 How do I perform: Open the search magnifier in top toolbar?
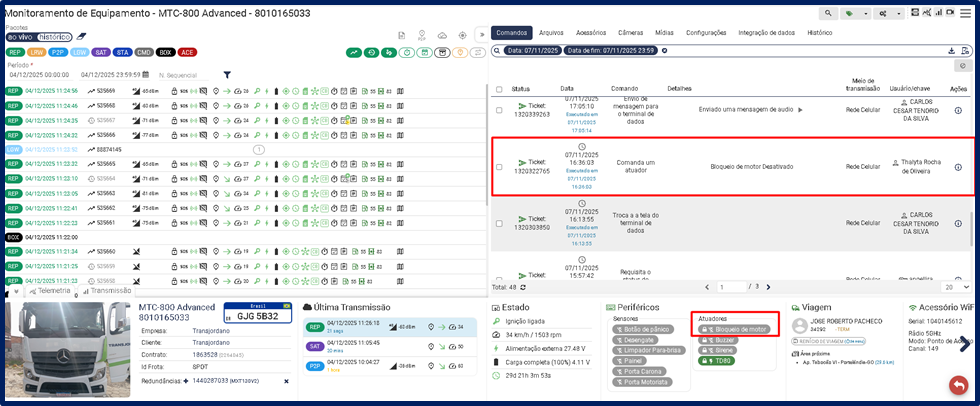point(830,13)
